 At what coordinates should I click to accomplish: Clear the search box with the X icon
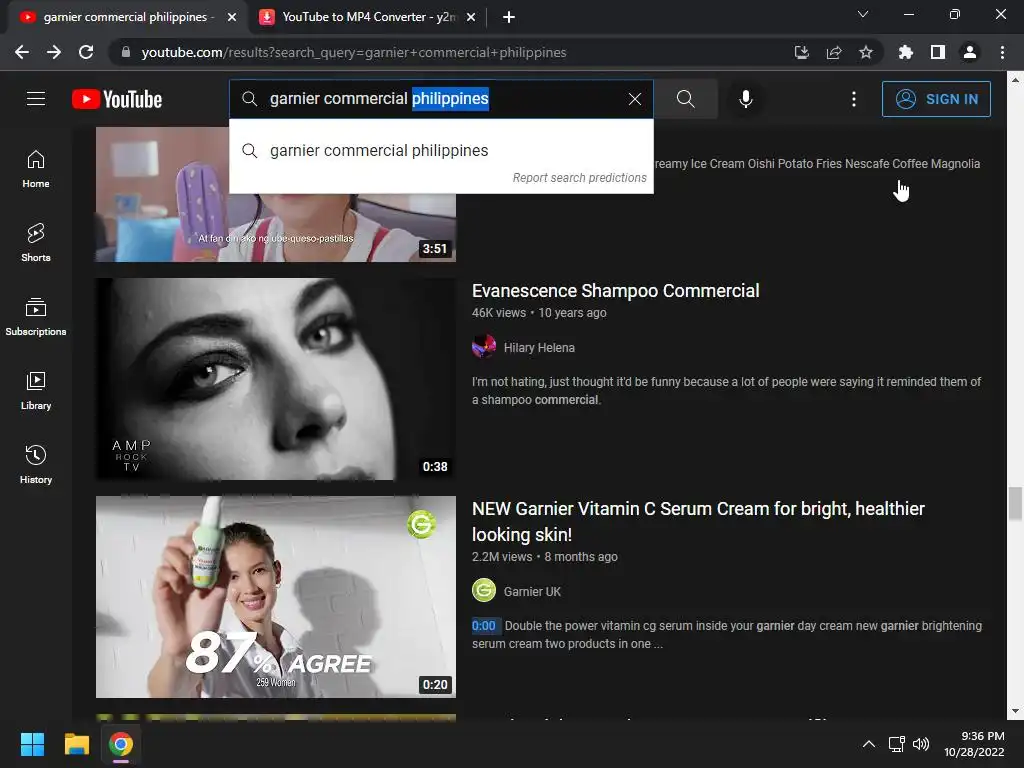pos(635,99)
